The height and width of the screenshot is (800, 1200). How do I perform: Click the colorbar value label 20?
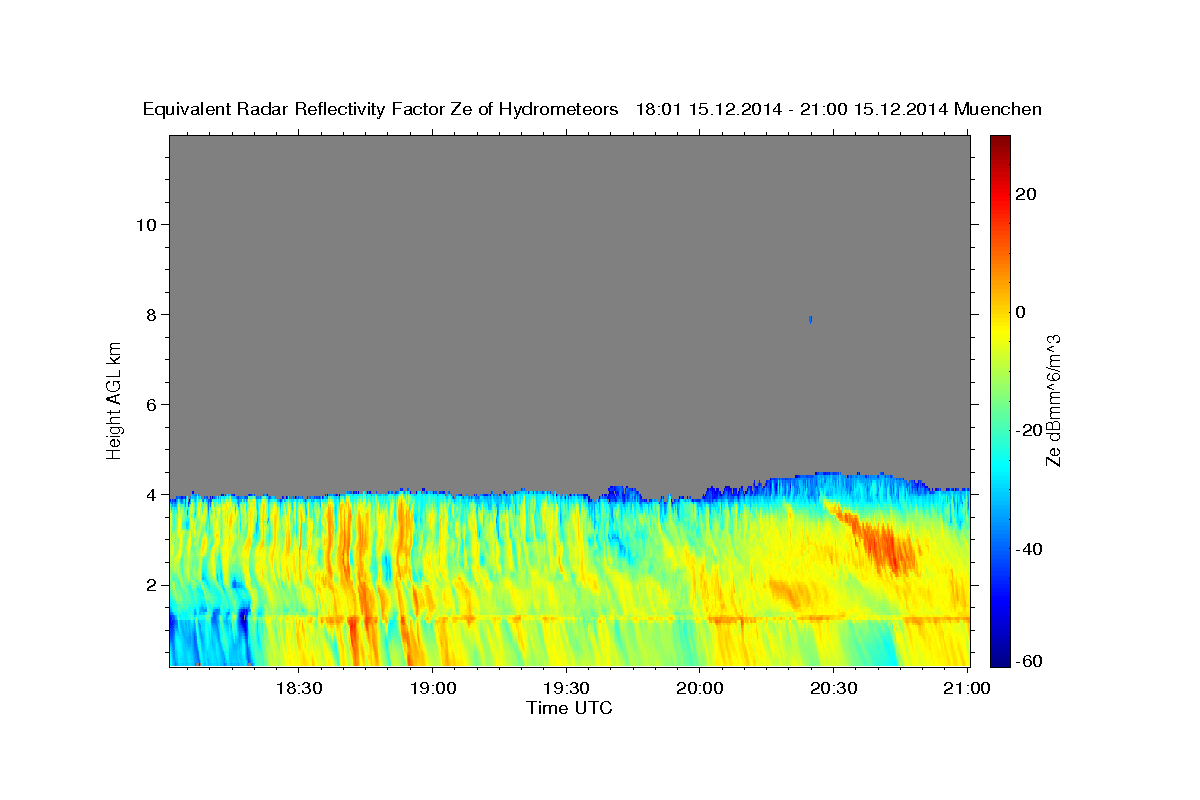tap(1027, 194)
